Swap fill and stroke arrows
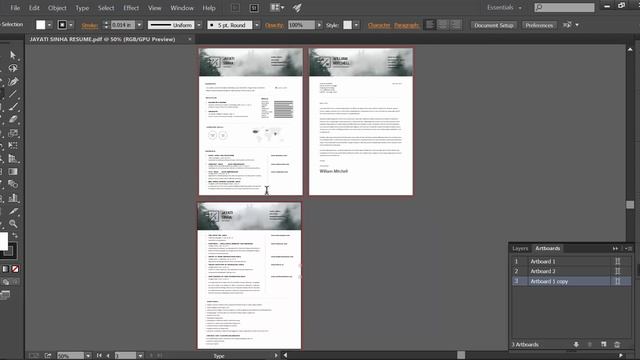Screen dimensions: 640x360 tap(15, 236)
